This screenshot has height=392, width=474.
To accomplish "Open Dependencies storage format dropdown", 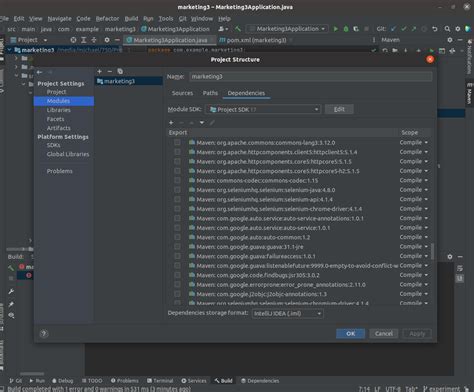I will [x=287, y=314].
